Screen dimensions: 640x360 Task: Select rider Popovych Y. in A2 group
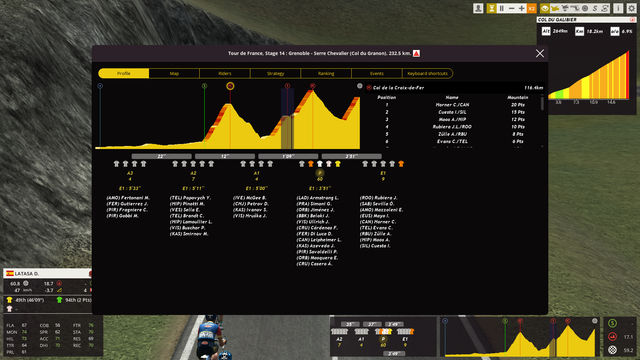[x=190, y=198]
